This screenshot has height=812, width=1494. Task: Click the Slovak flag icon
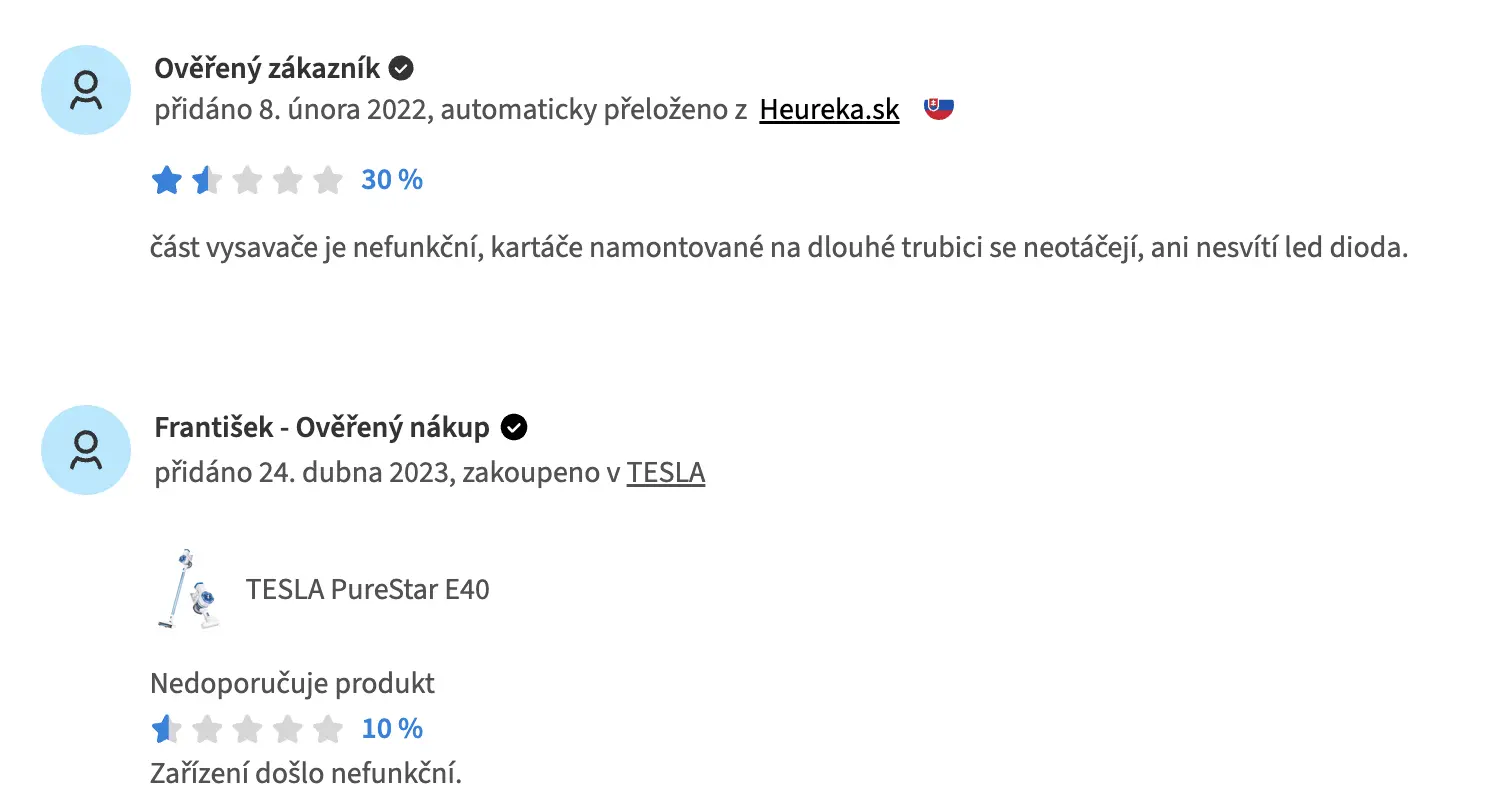[x=939, y=109]
